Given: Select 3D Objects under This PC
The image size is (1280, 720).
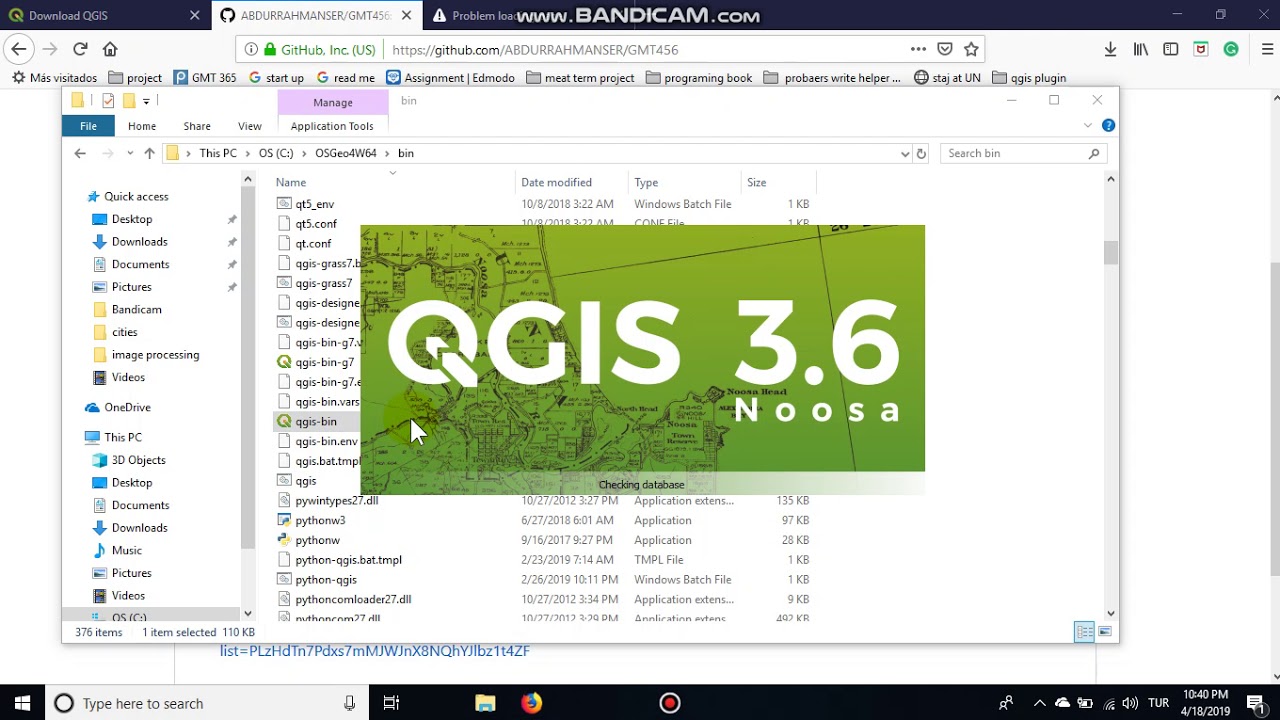Looking at the screenshot, I should coord(138,460).
